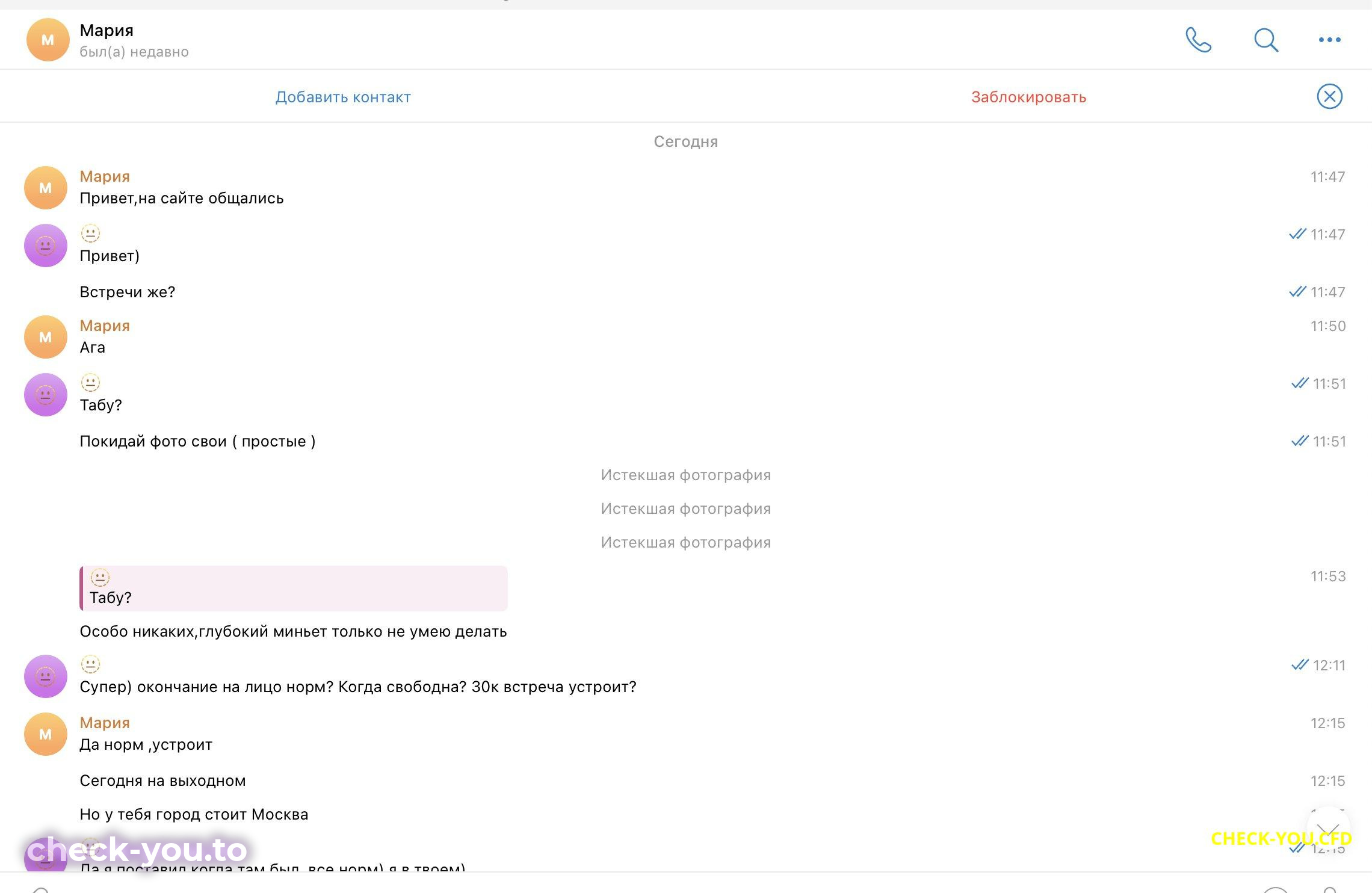
Task: Click the chat title 'Мария' in the header
Action: [x=107, y=30]
